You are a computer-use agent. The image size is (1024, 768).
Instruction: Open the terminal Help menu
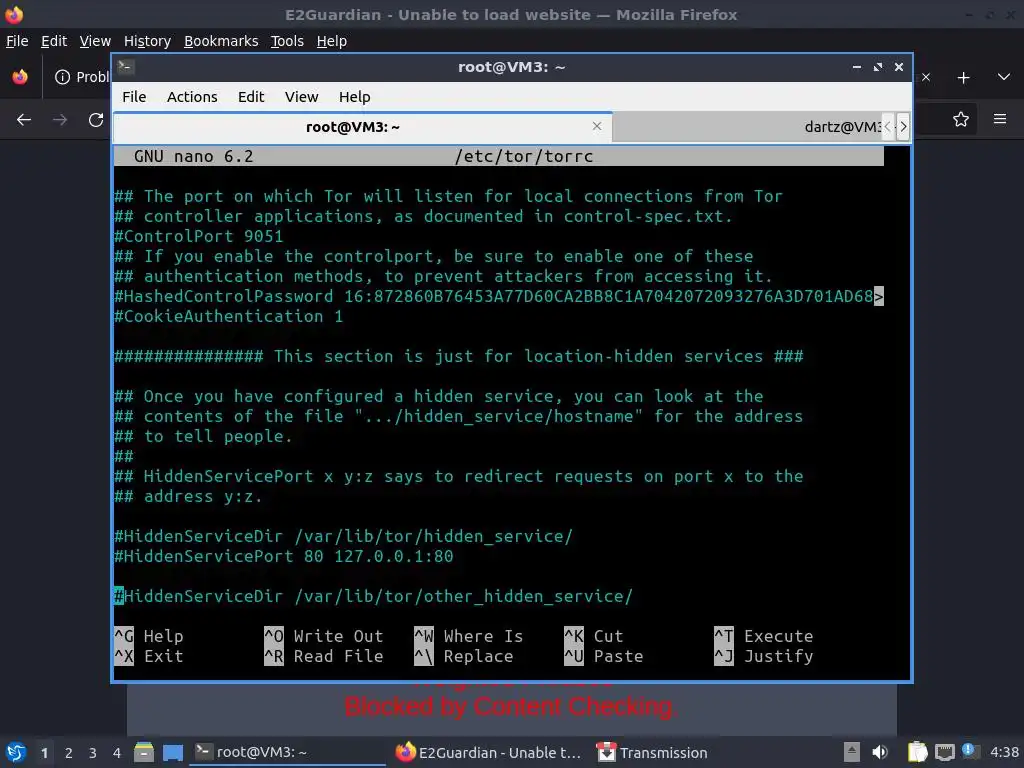click(355, 97)
